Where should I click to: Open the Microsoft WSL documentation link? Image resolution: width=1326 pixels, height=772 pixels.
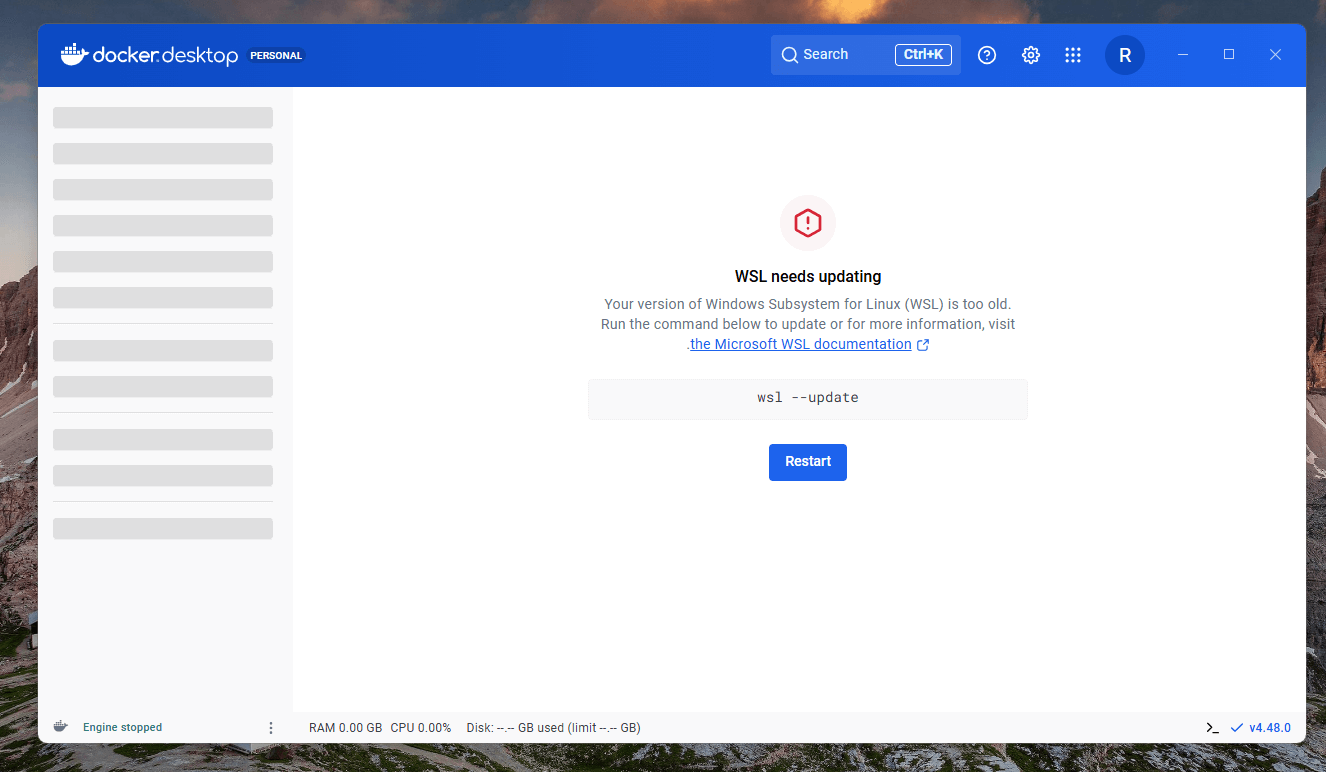coord(801,344)
